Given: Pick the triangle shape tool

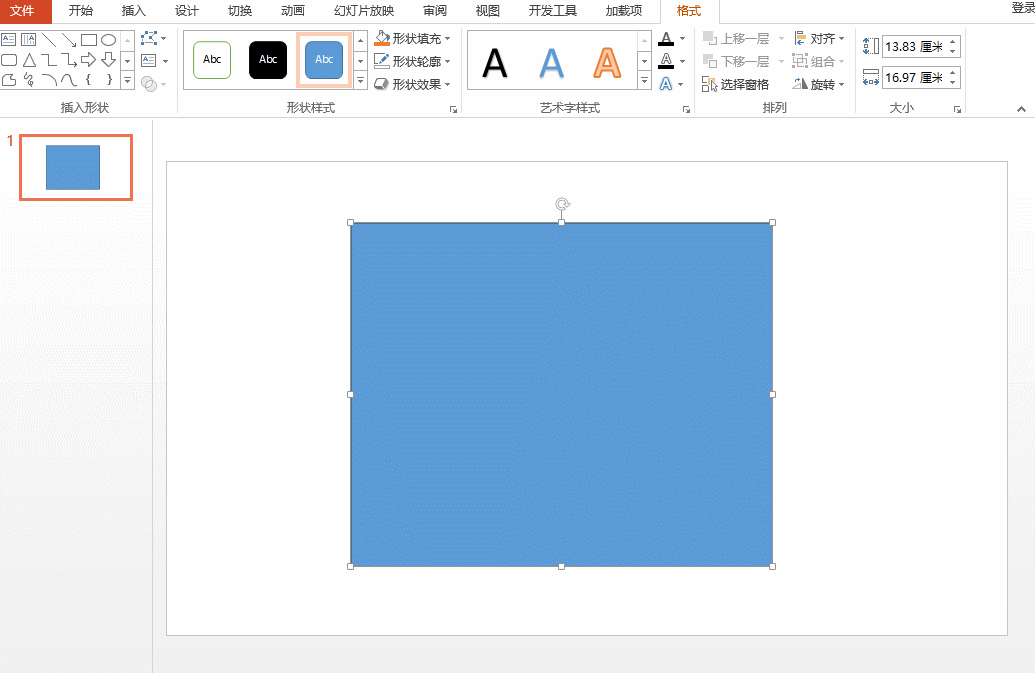Looking at the screenshot, I should coord(29,60).
